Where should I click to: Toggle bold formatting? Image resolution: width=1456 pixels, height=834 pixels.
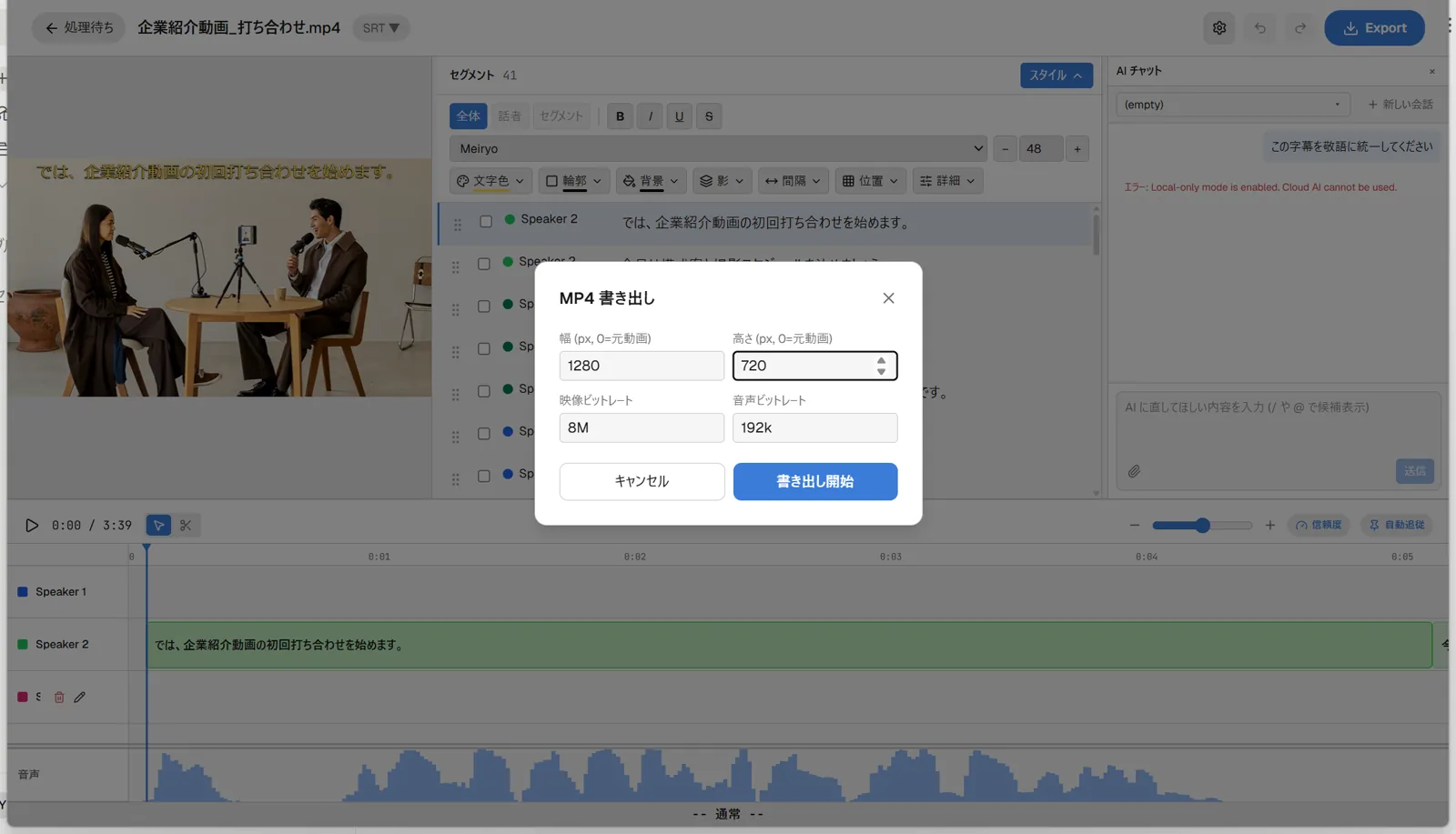(621, 116)
